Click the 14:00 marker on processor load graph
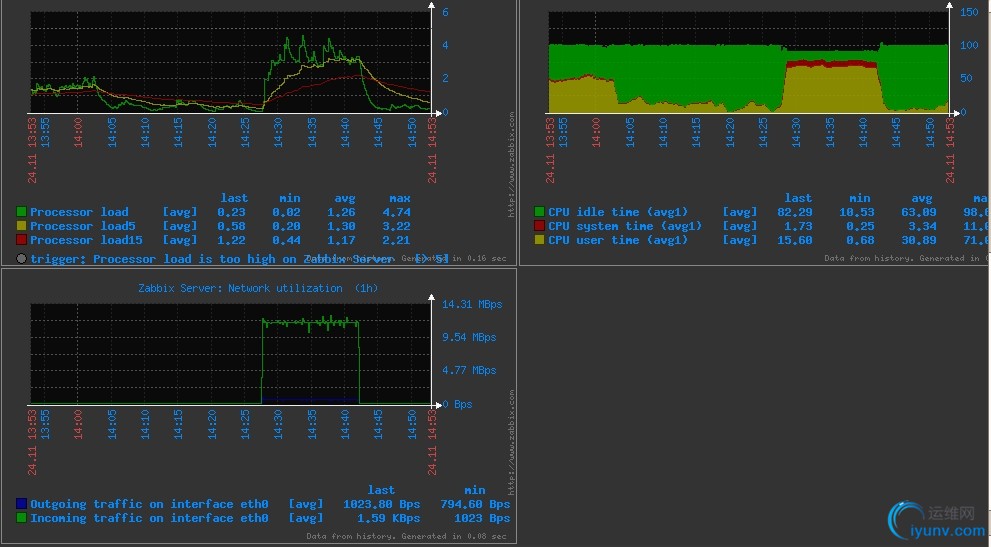Image resolution: width=991 pixels, height=547 pixels. (78, 132)
